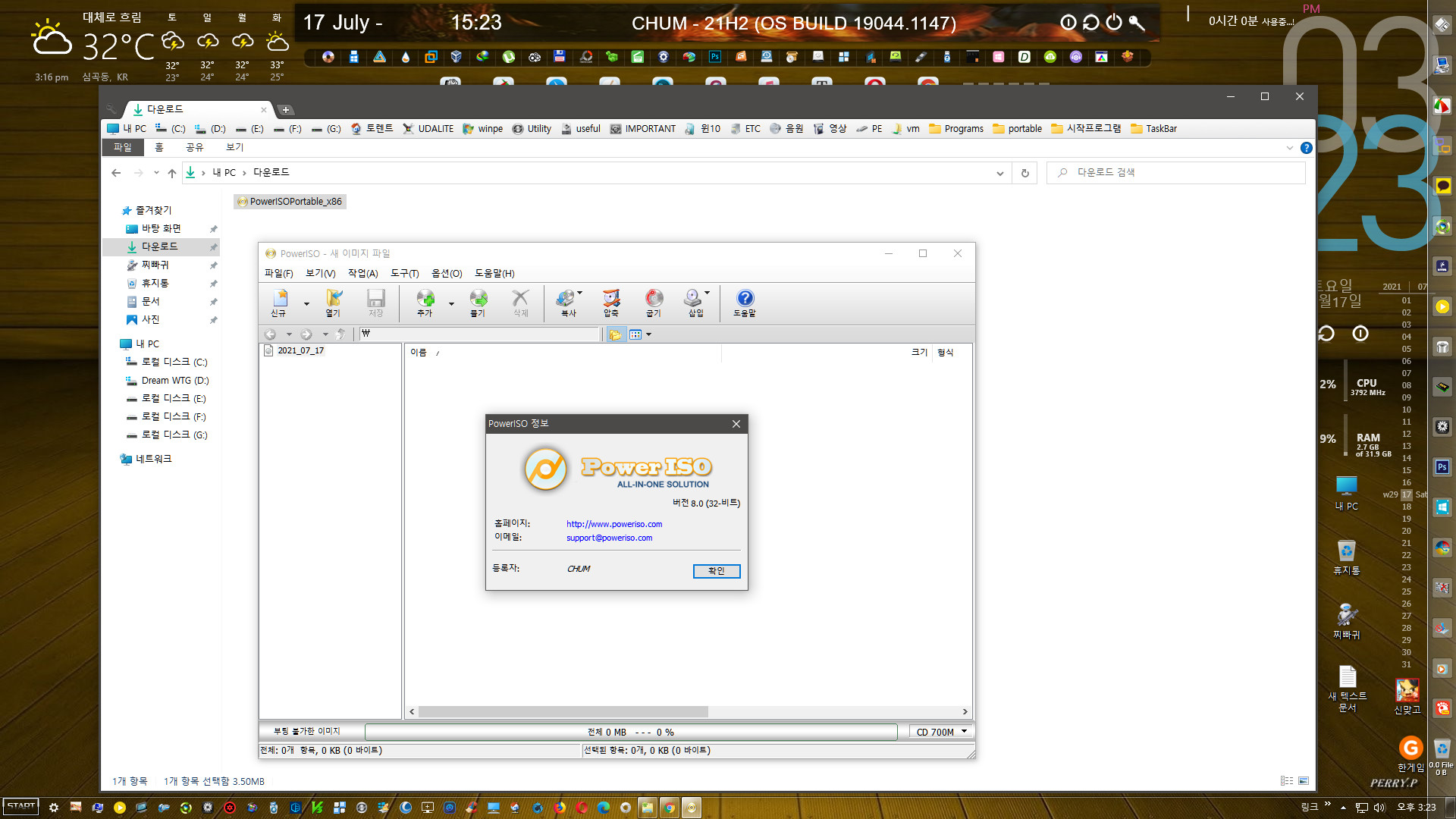The height and width of the screenshot is (819, 1456).
Task: Close the PowerISO 정보 dialog with X
Action: click(736, 424)
